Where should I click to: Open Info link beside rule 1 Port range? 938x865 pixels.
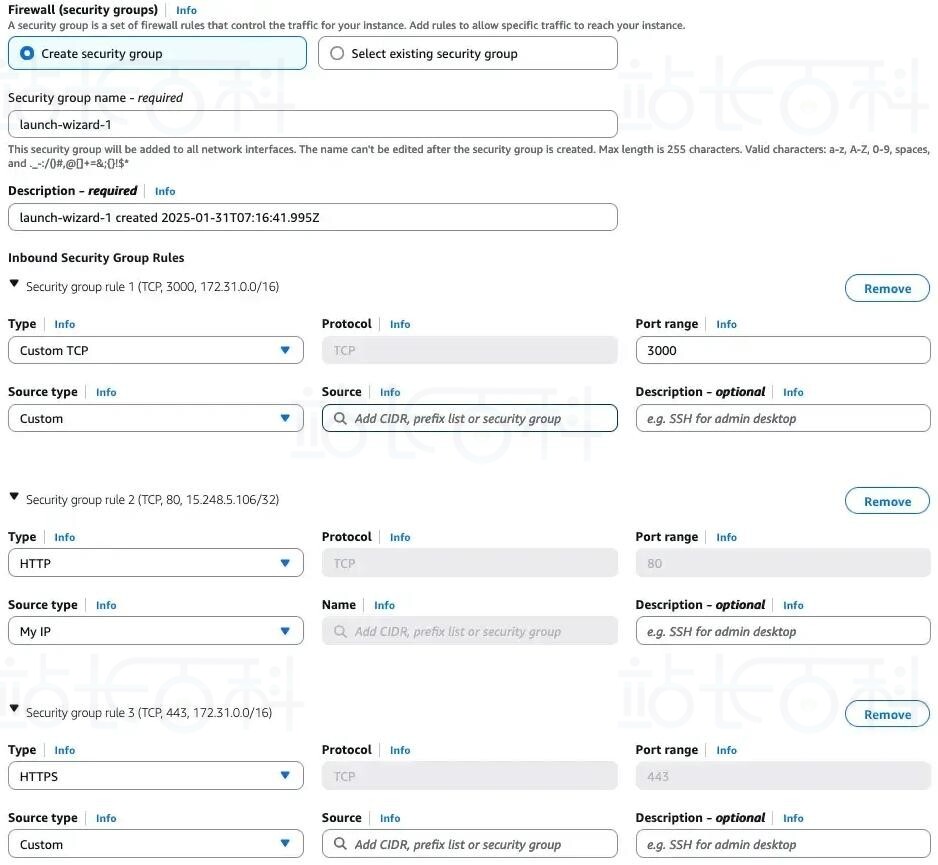[726, 324]
